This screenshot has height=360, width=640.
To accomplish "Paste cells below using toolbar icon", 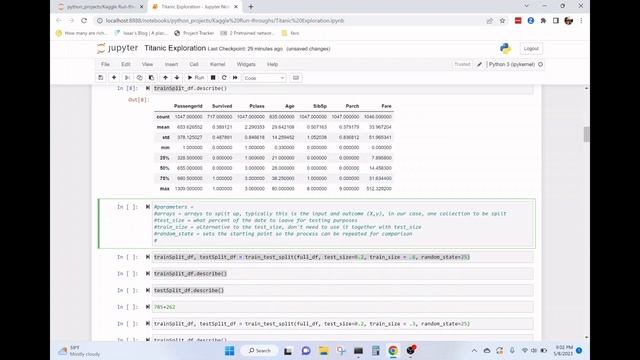I will pos(151,78).
